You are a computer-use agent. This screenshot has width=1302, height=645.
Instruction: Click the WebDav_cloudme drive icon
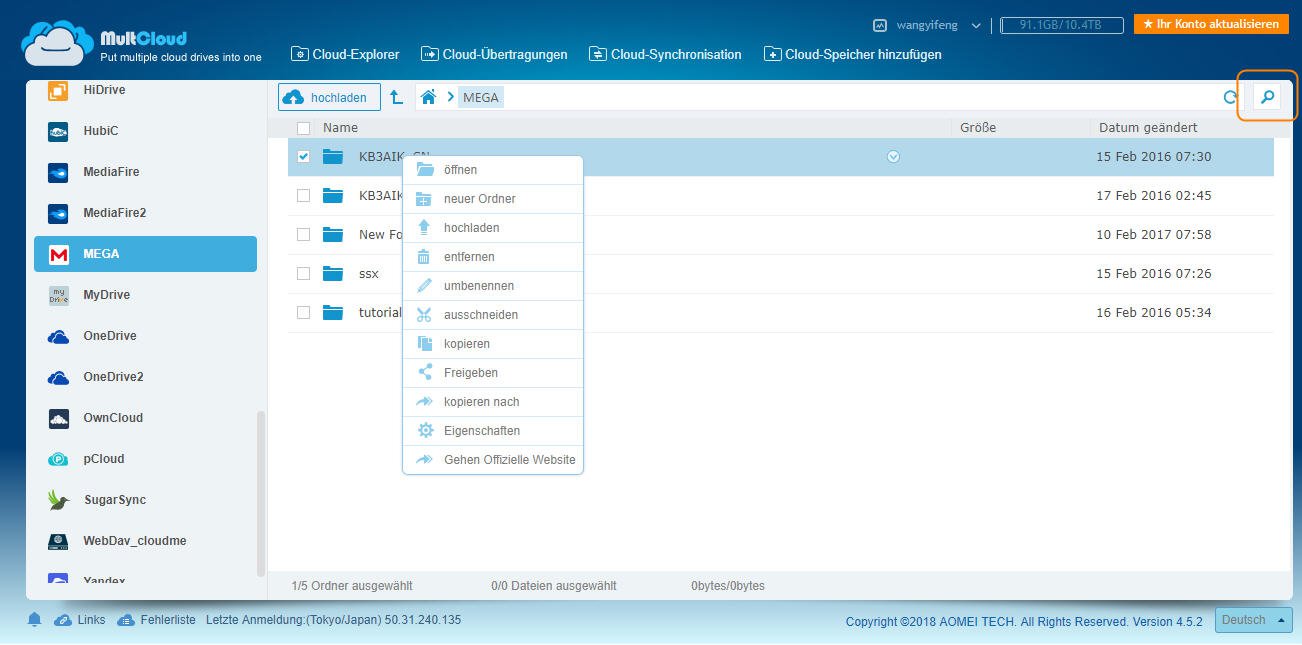[59, 541]
